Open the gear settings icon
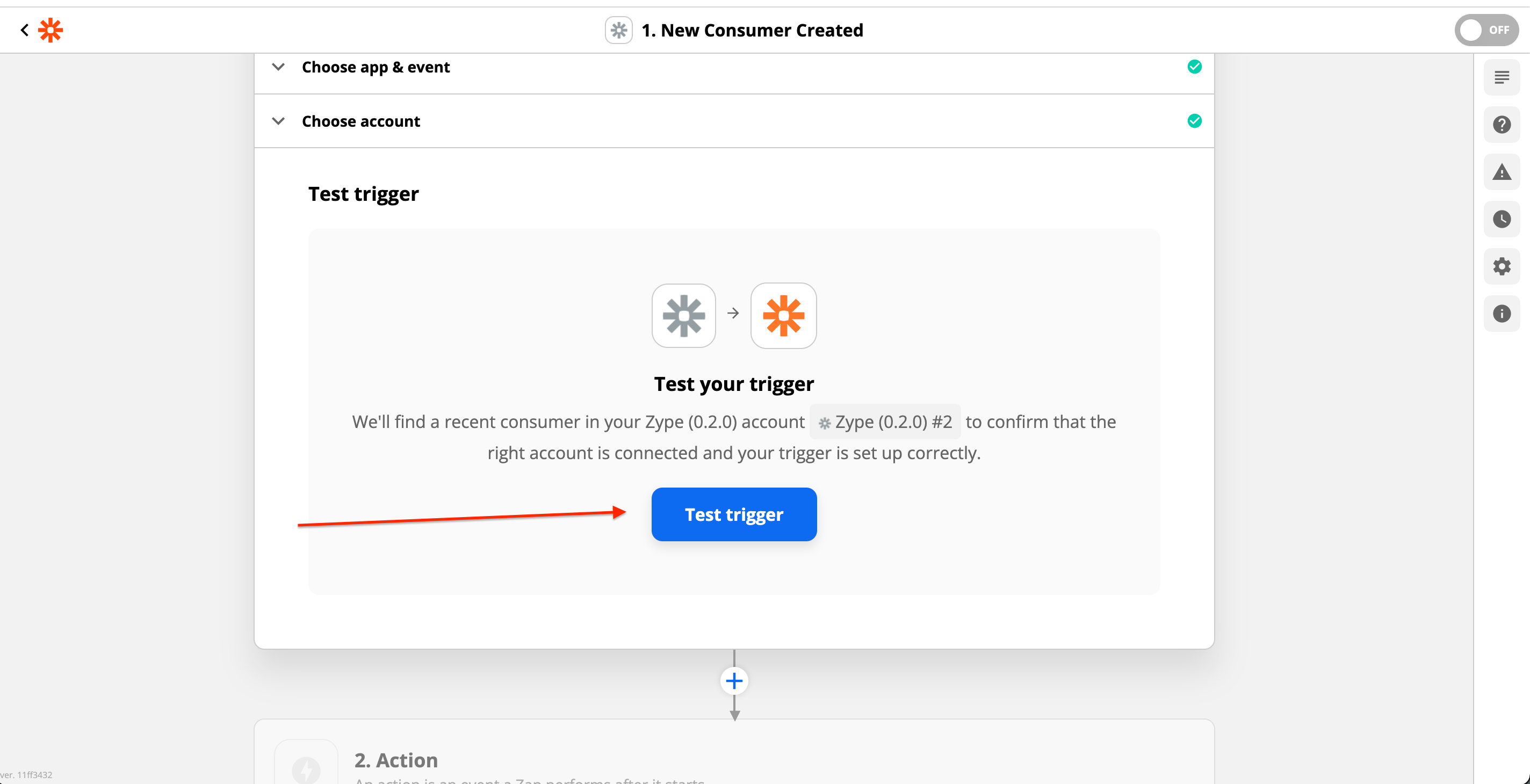This screenshot has height=784, width=1530. 1502,266
